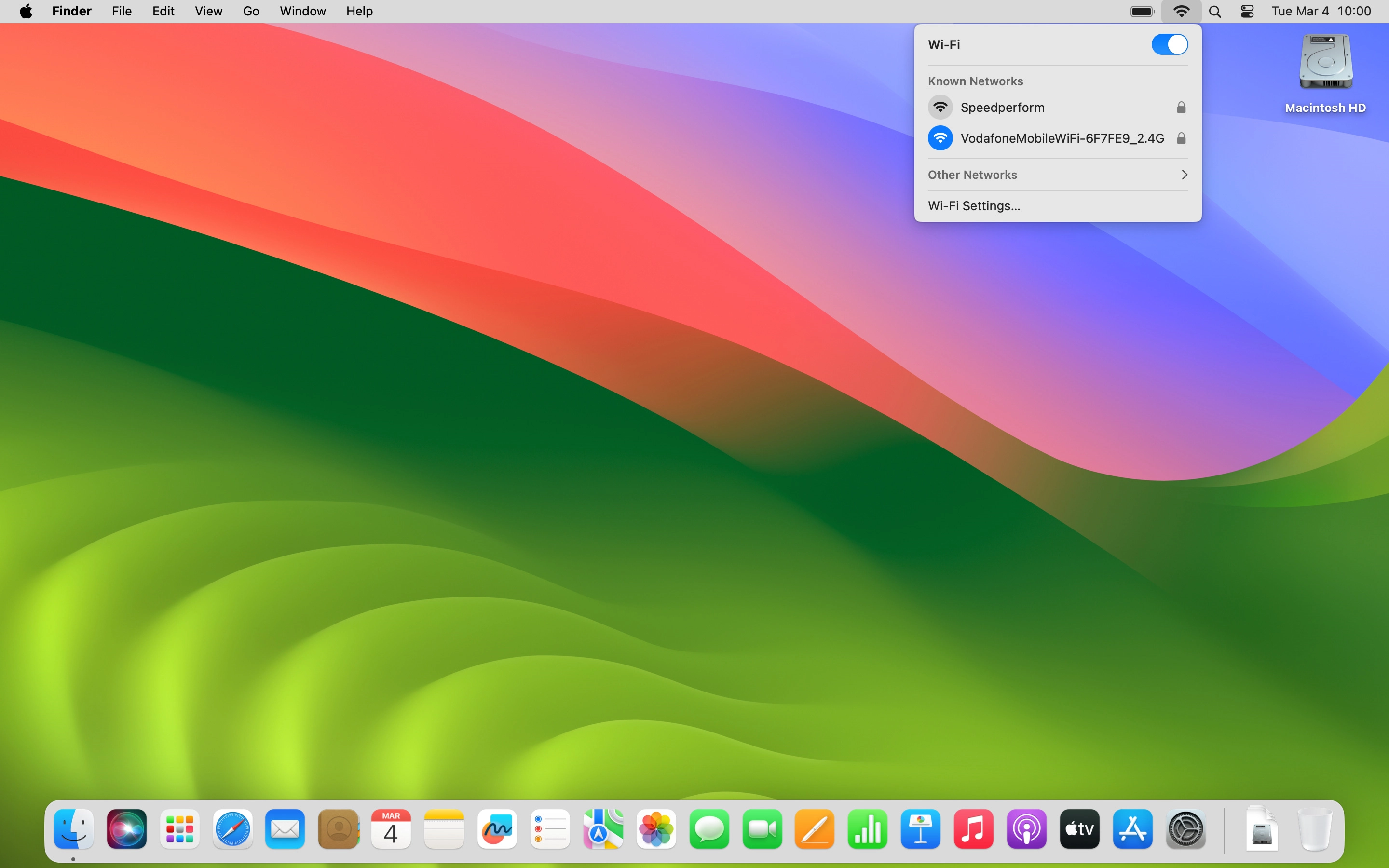
Task: Open the Mail app in Dock
Action: [285, 829]
